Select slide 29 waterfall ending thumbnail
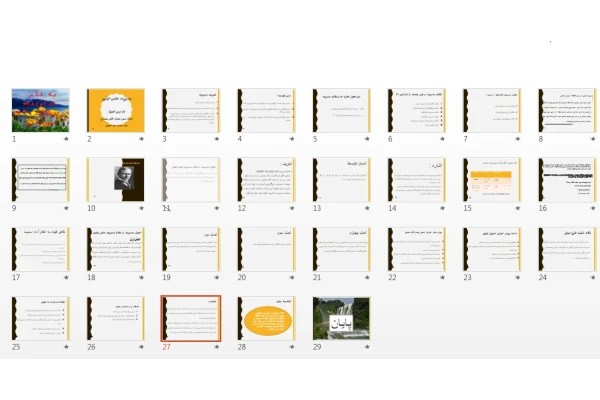The height and width of the screenshot is (400, 600). [342, 318]
